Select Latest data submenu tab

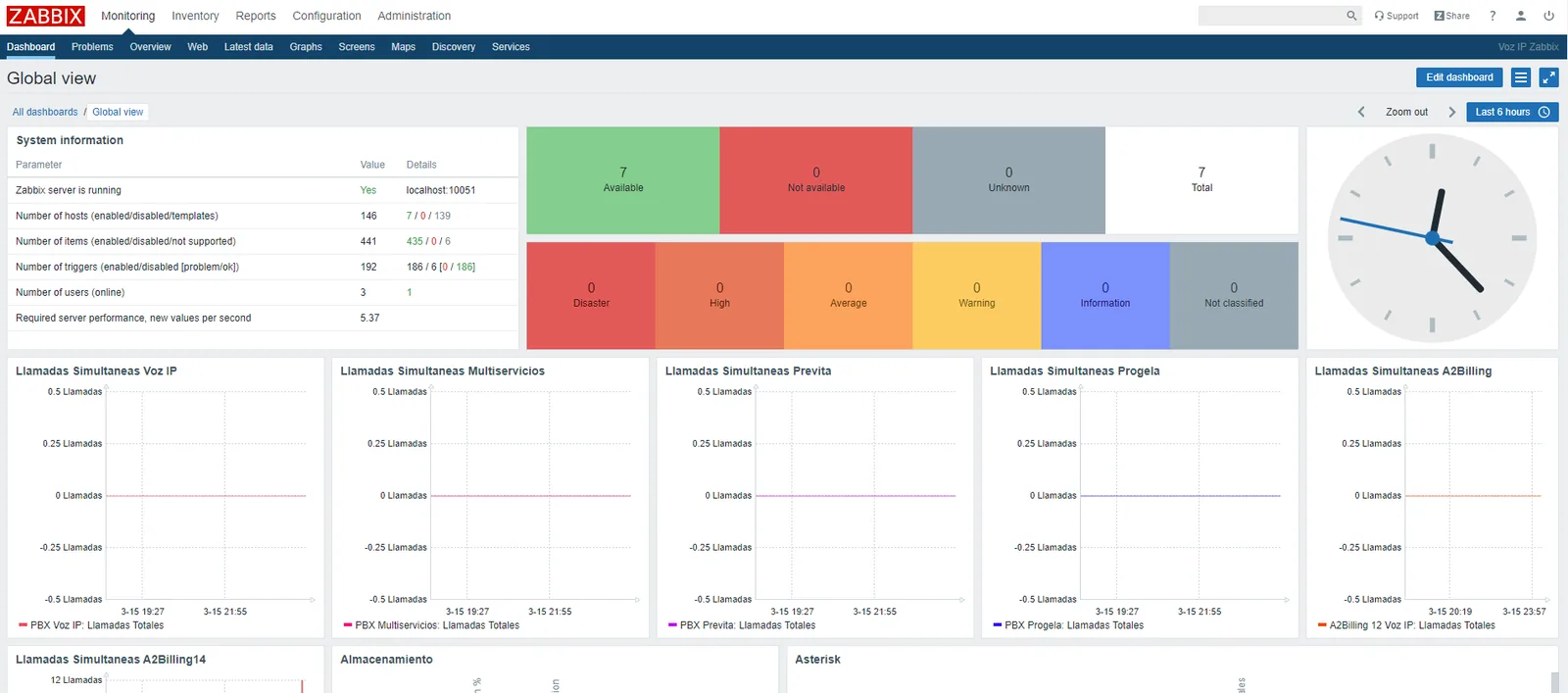pyautogui.click(x=248, y=47)
